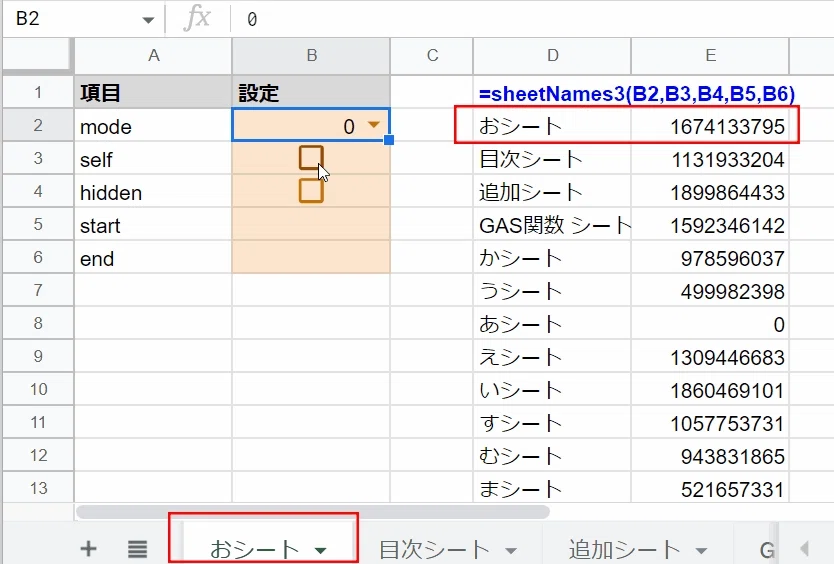834x564 pixels.
Task: Select column D header
Action: click(552, 55)
